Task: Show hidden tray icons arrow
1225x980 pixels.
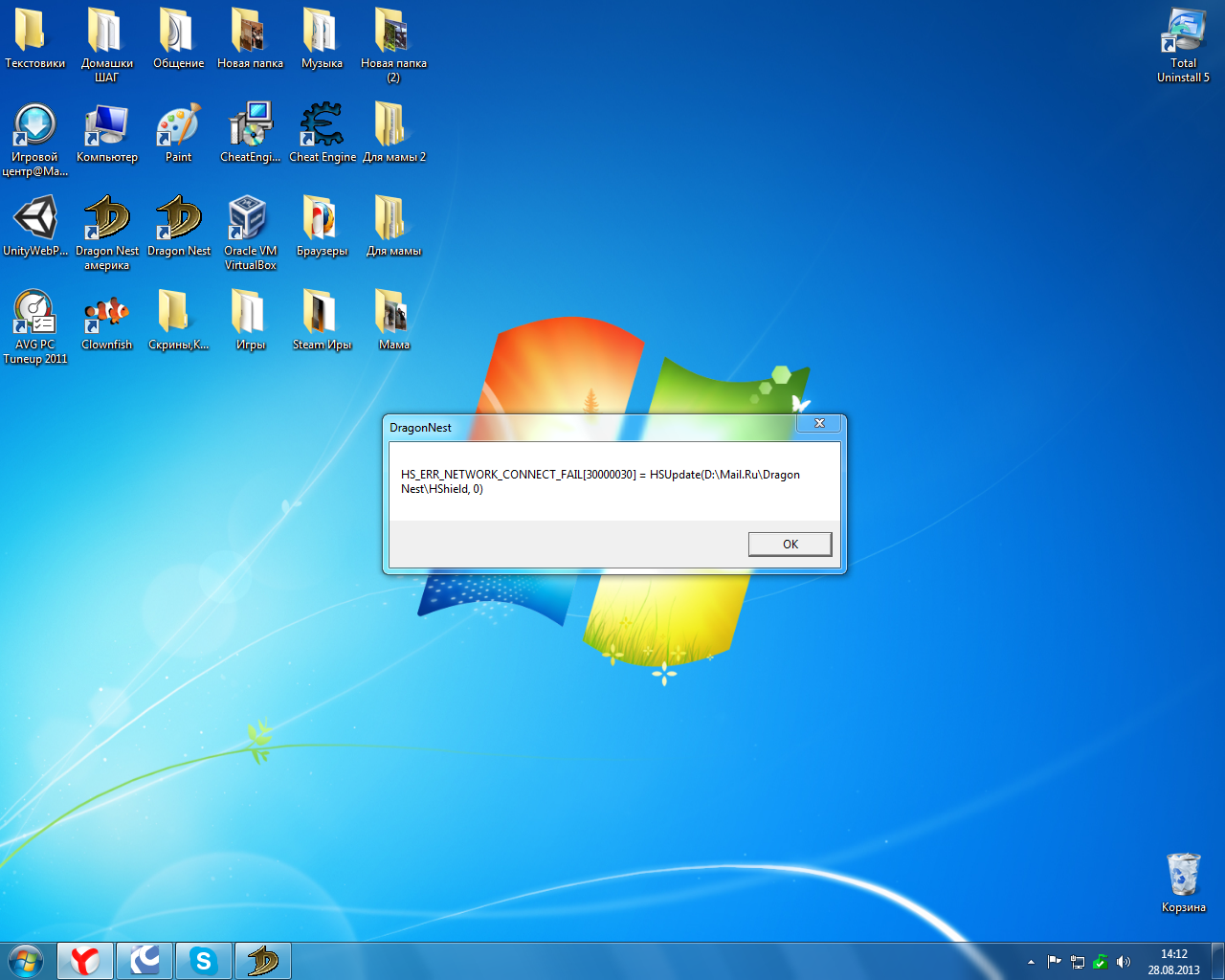Action: coord(1031,962)
